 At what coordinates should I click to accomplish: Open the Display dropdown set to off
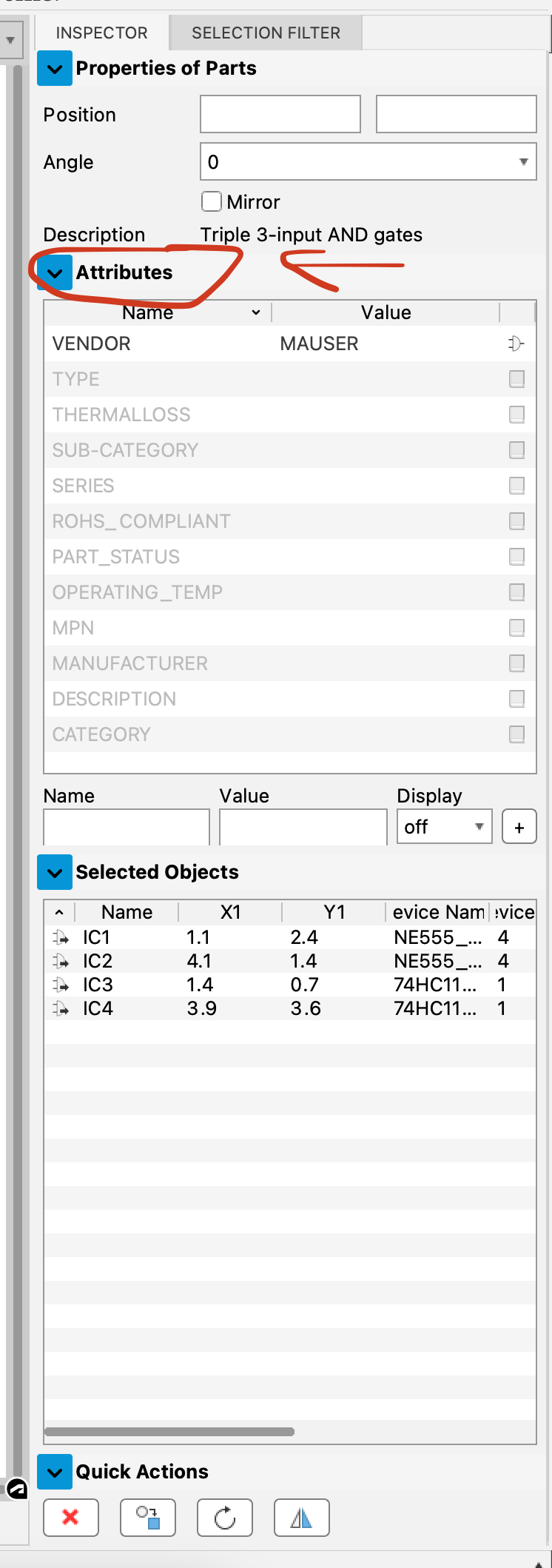[444, 826]
